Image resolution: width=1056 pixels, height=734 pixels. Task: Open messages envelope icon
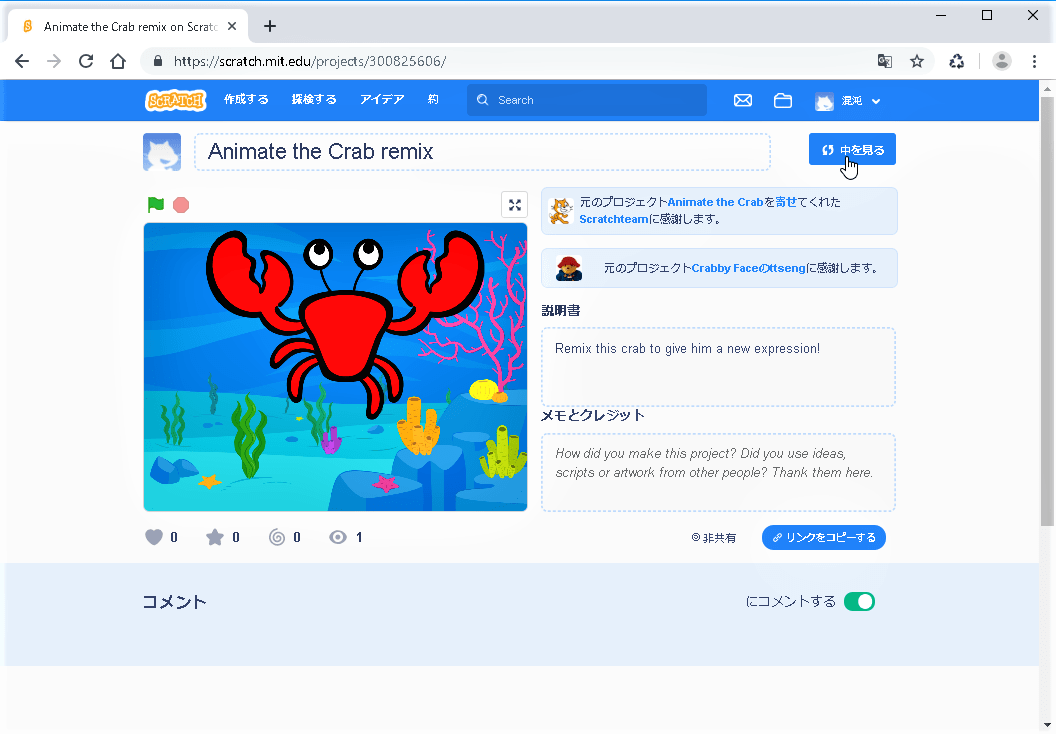[743, 100]
